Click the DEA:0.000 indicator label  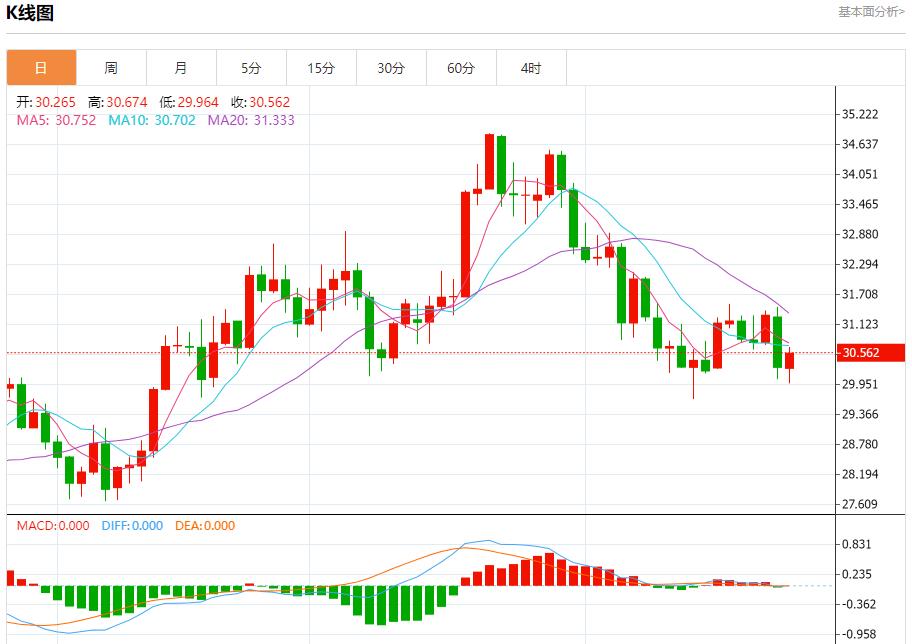coord(205,526)
